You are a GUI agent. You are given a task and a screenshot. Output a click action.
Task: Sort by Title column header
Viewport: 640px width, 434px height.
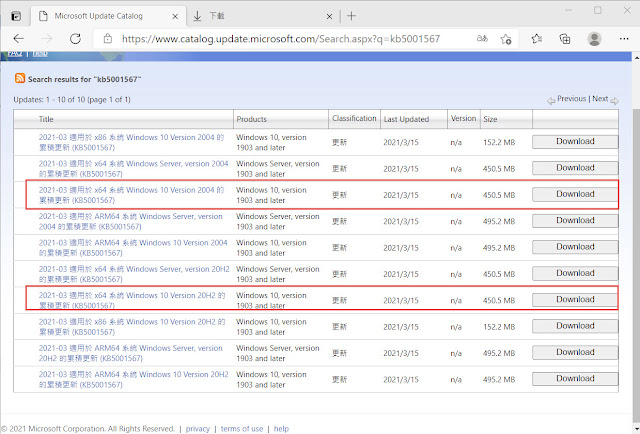coord(46,119)
